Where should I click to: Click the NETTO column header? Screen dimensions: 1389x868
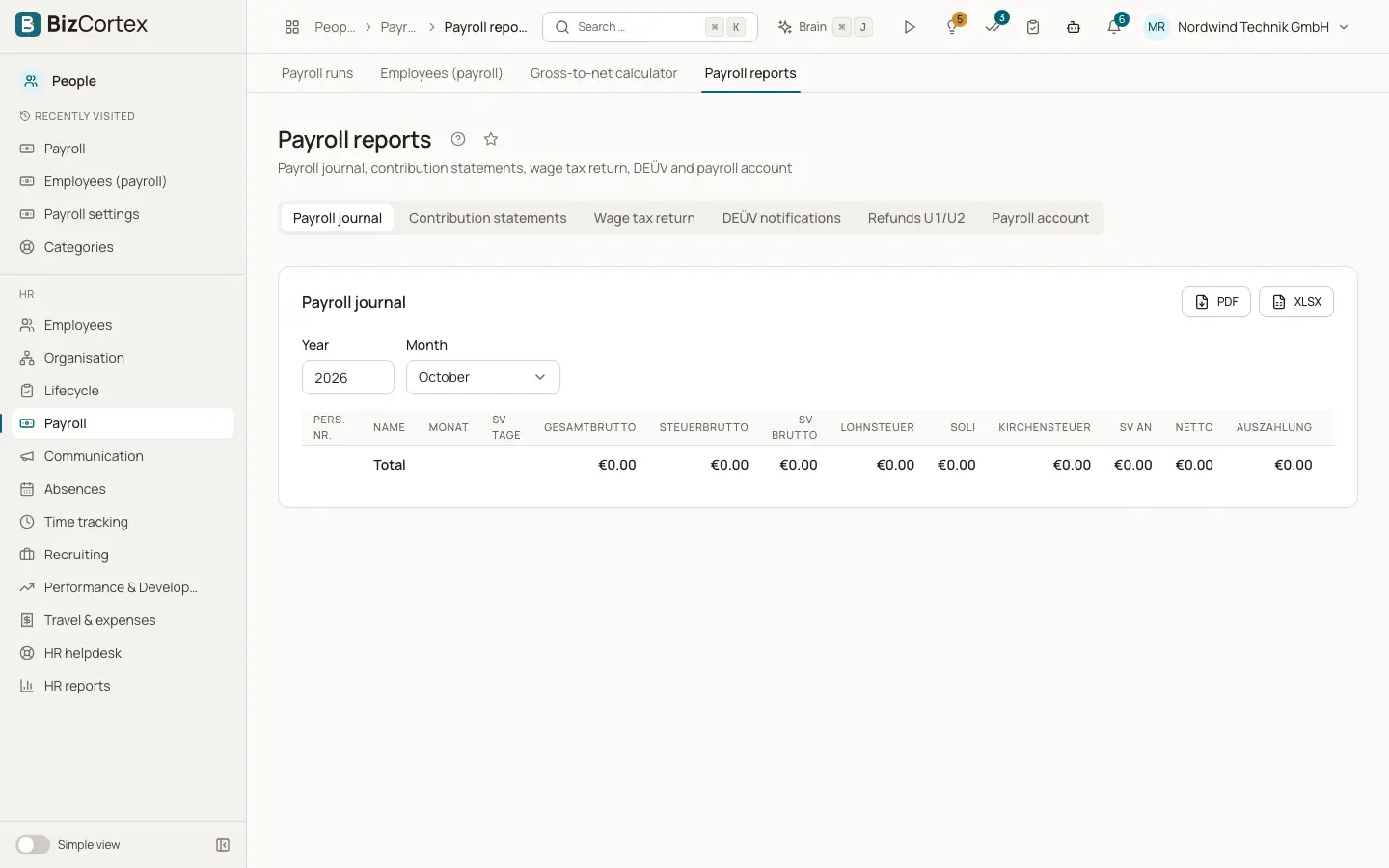tap(1194, 427)
